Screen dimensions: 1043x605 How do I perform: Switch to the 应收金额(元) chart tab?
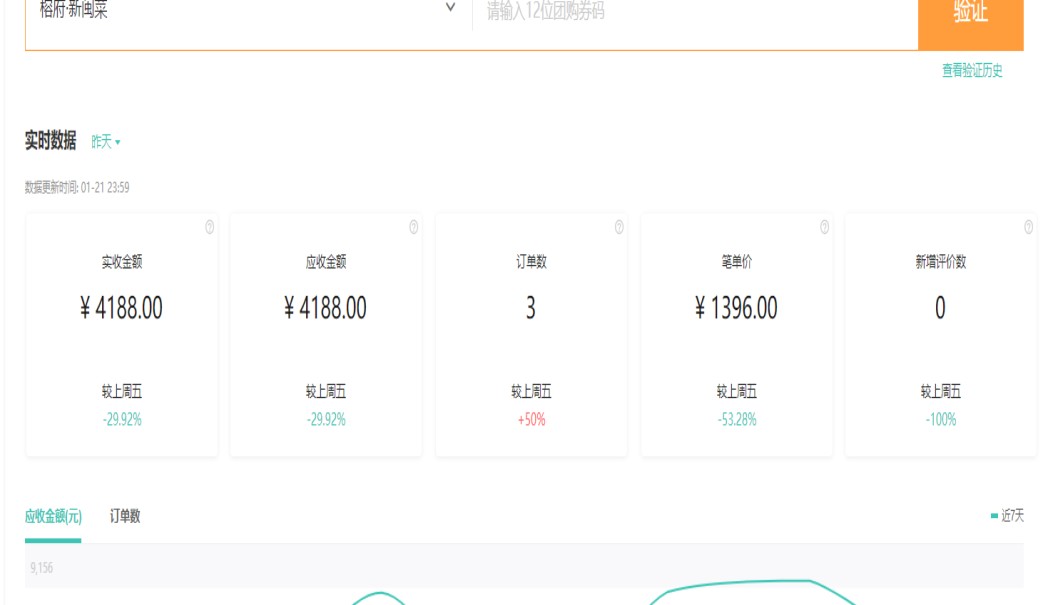pyautogui.click(x=53, y=516)
